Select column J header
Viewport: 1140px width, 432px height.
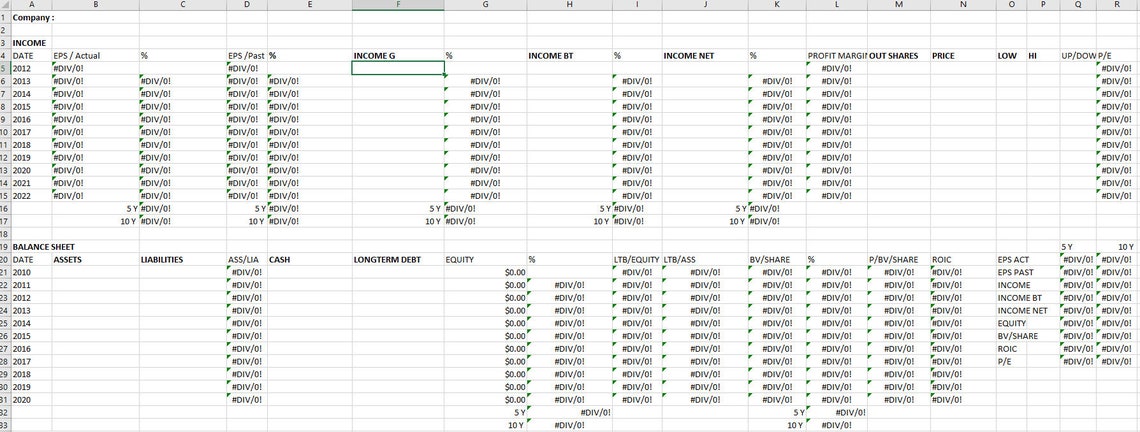point(705,5)
